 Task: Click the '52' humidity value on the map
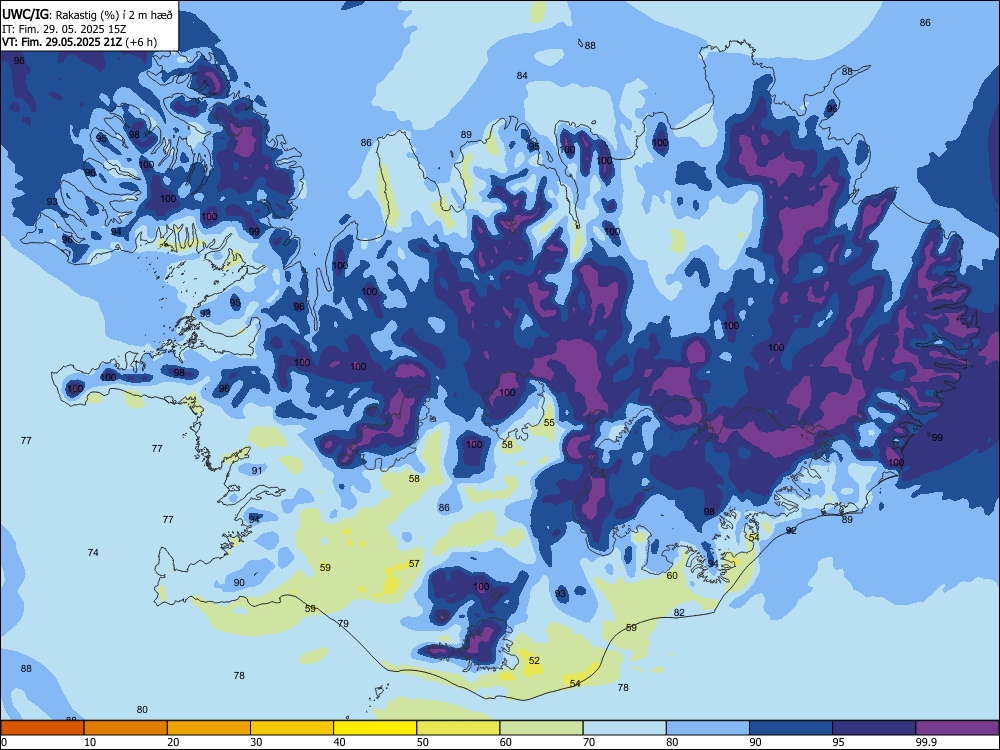tap(534, 661)
